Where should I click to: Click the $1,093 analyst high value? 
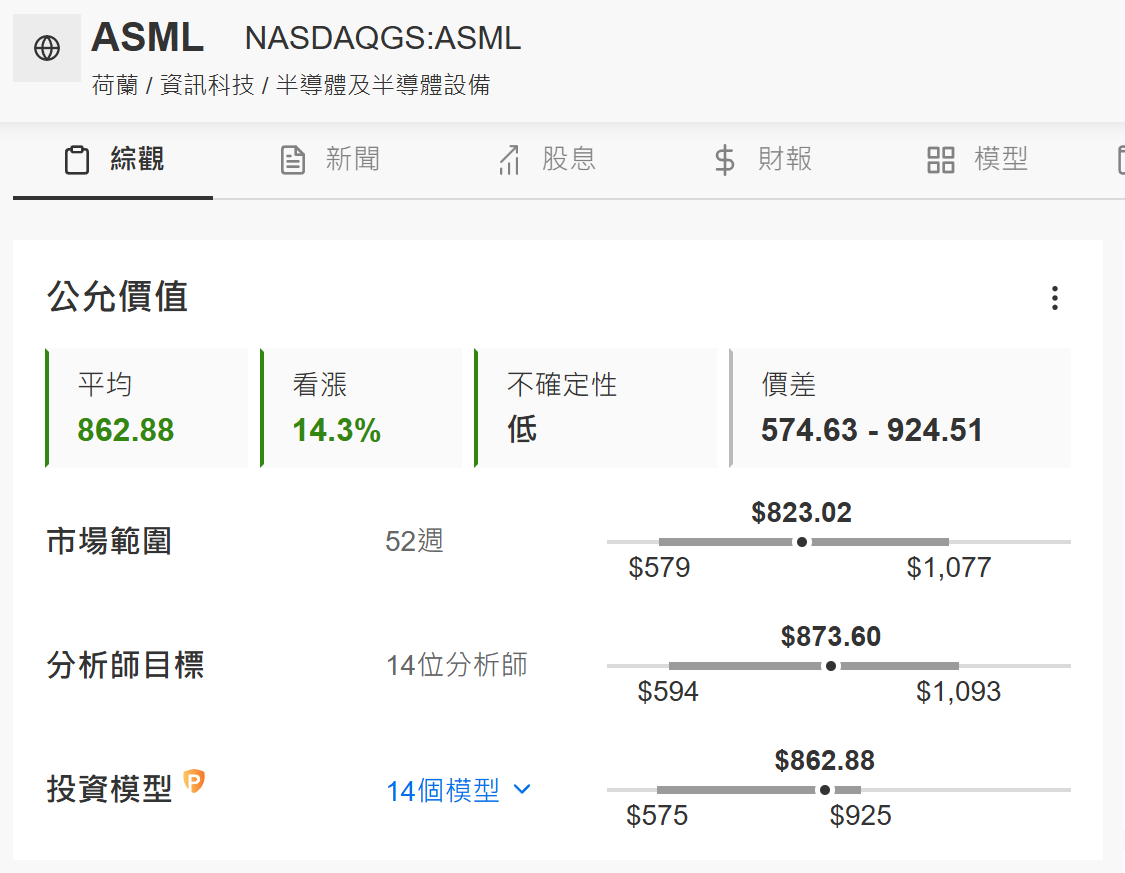click(x=959, y=692)
